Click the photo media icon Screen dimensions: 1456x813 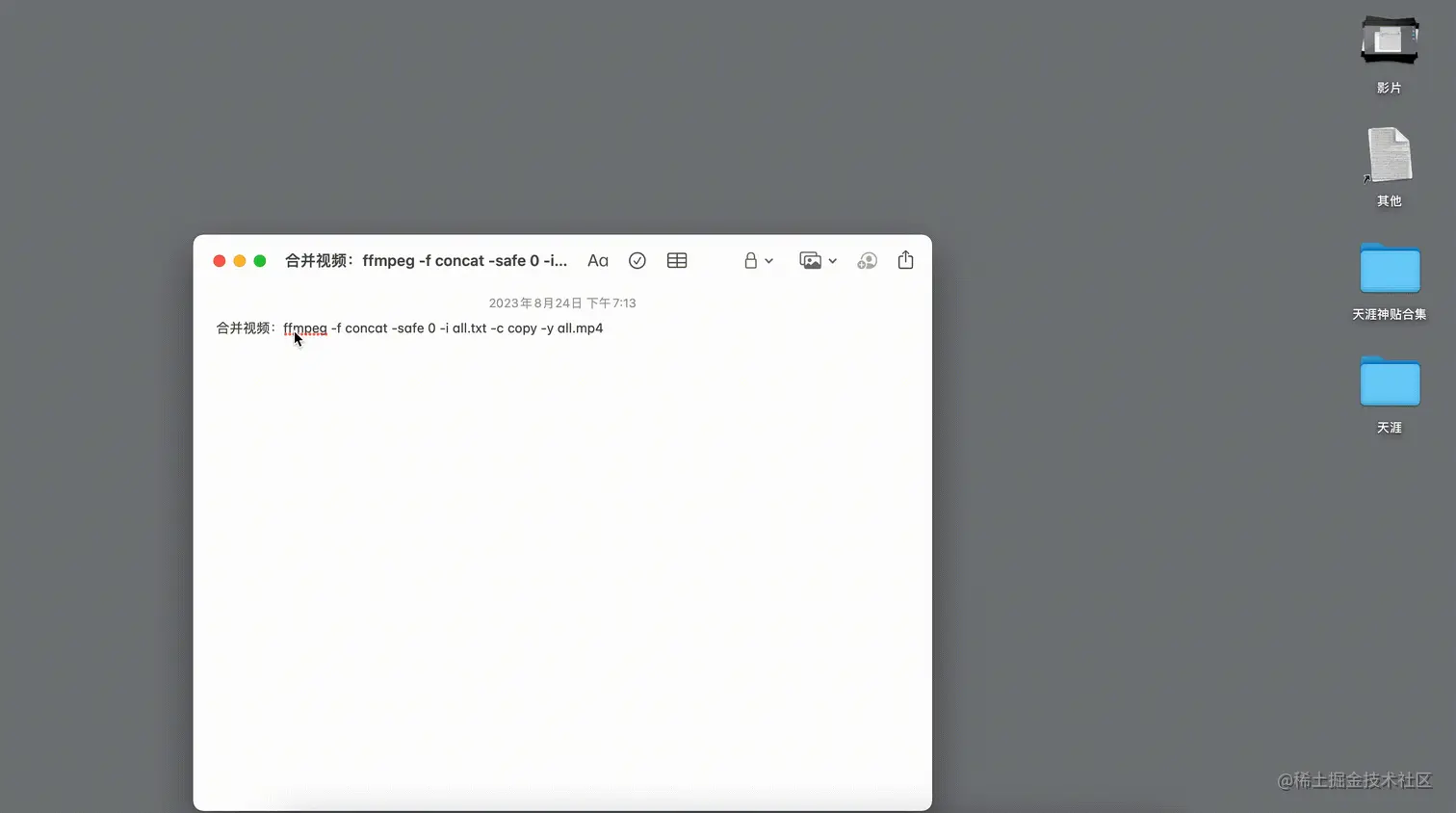(x=811, y=261)
